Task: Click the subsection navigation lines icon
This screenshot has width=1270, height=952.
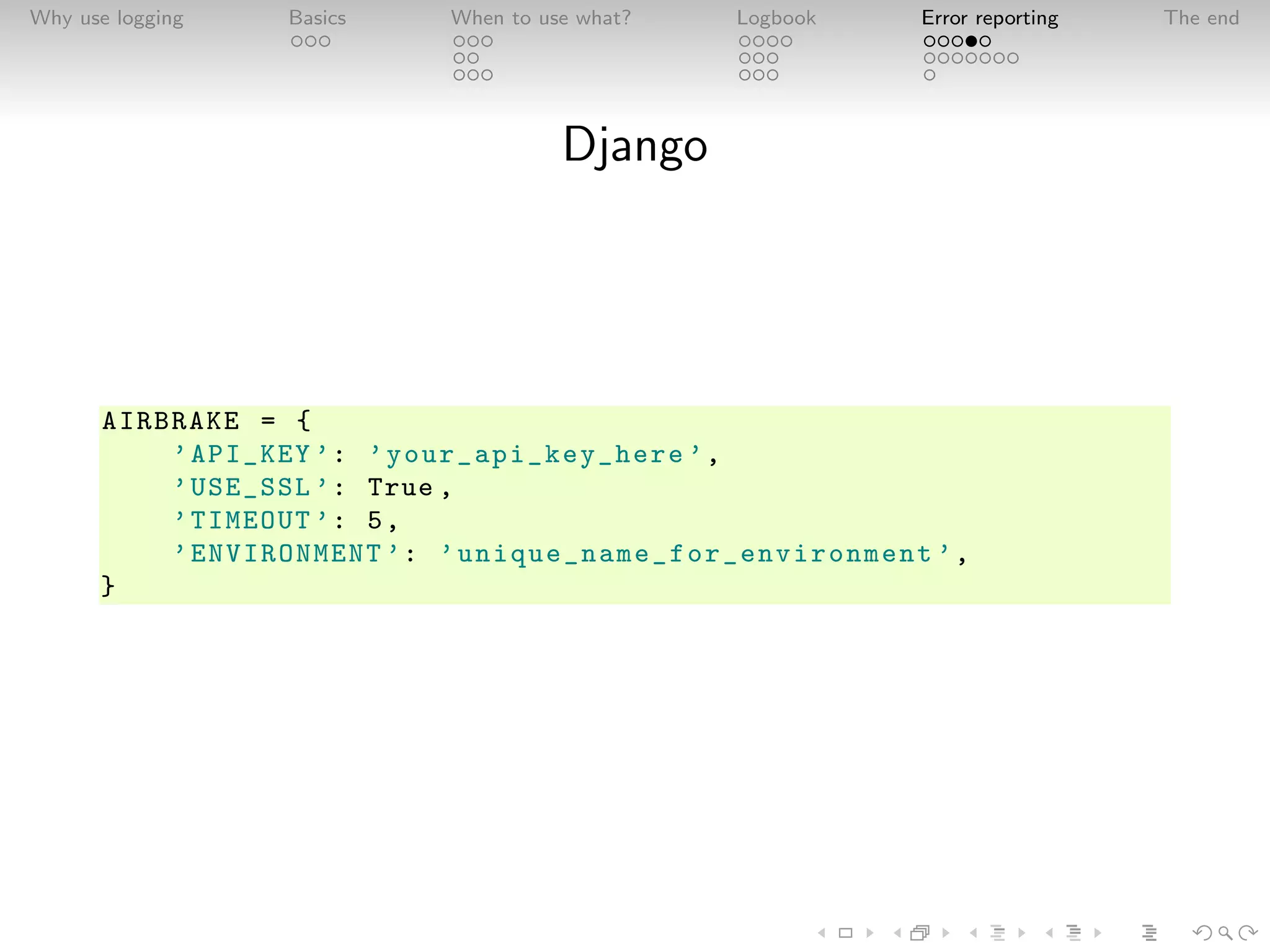Action: (x=998, y=933)
